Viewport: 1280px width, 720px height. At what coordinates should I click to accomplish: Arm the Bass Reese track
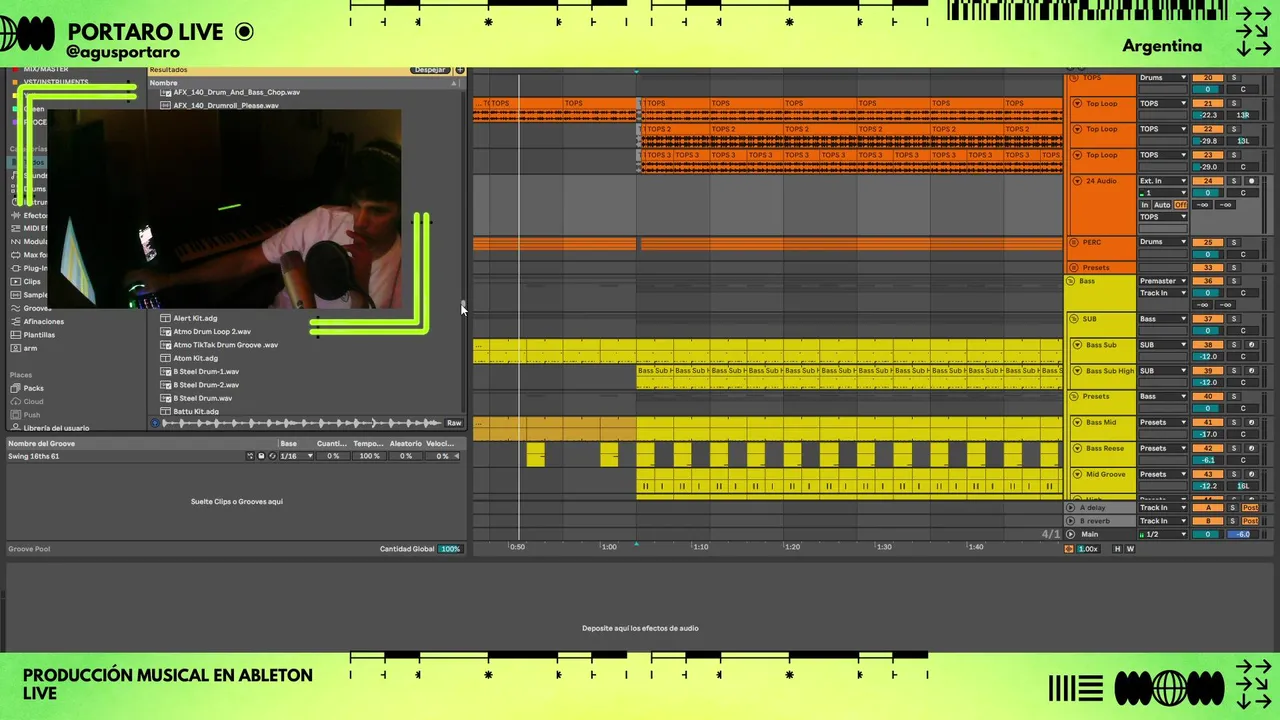(1251, 449)
